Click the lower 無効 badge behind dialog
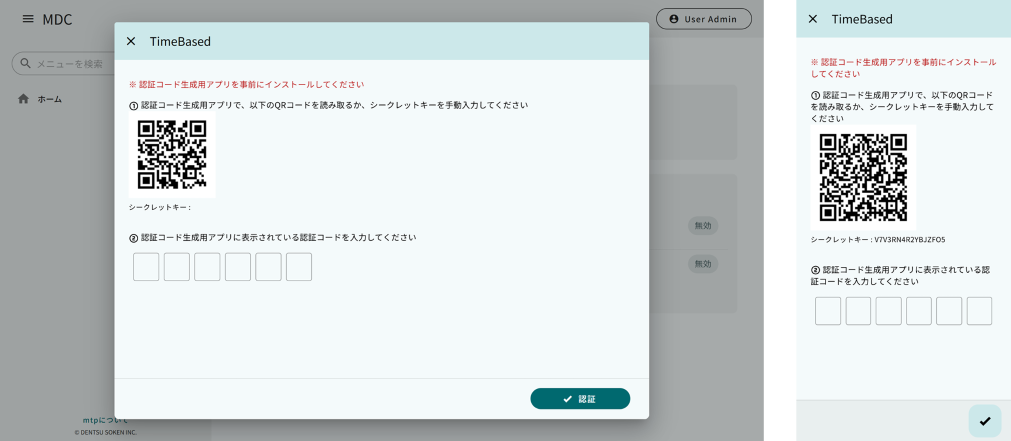Screen dimensions: 1011x441 [703, 264]
